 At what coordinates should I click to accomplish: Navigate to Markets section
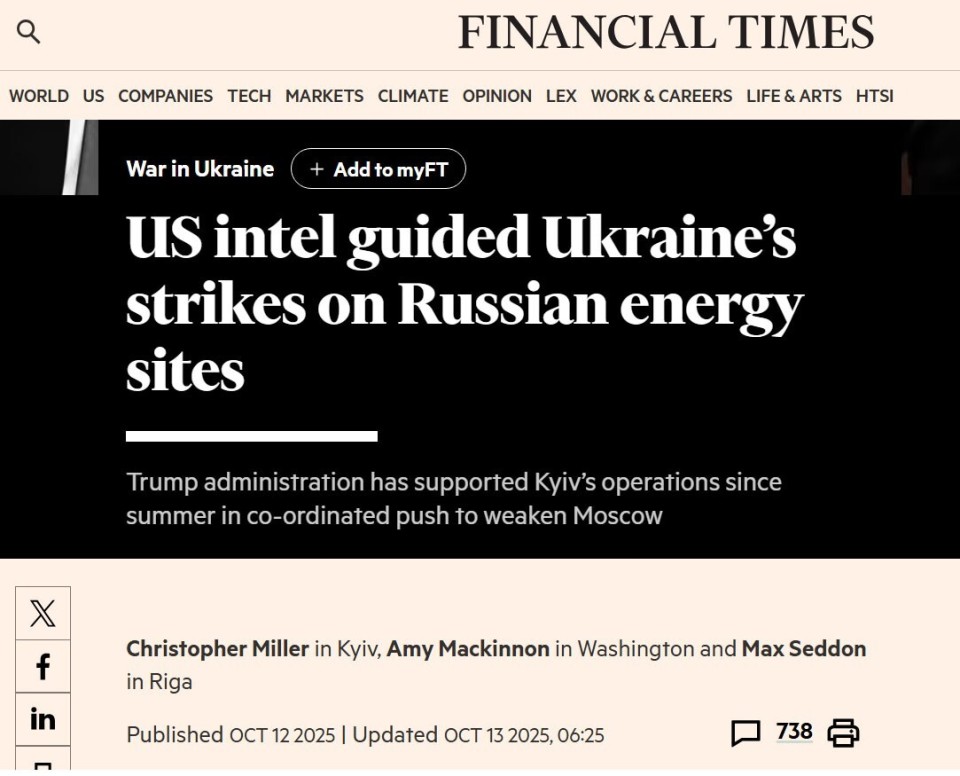324,96
